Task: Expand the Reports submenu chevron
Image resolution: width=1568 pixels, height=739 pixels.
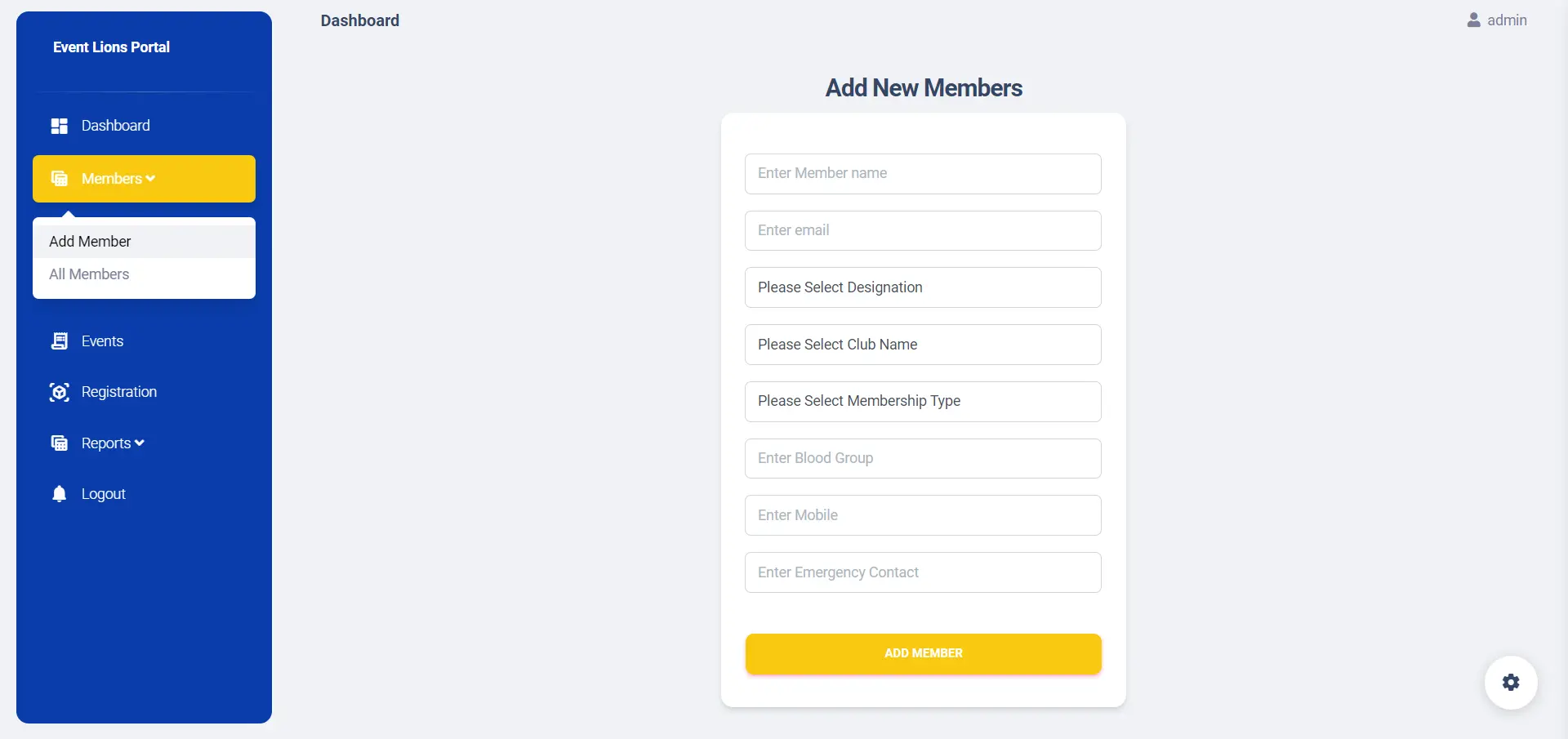Action: [140, 443]
